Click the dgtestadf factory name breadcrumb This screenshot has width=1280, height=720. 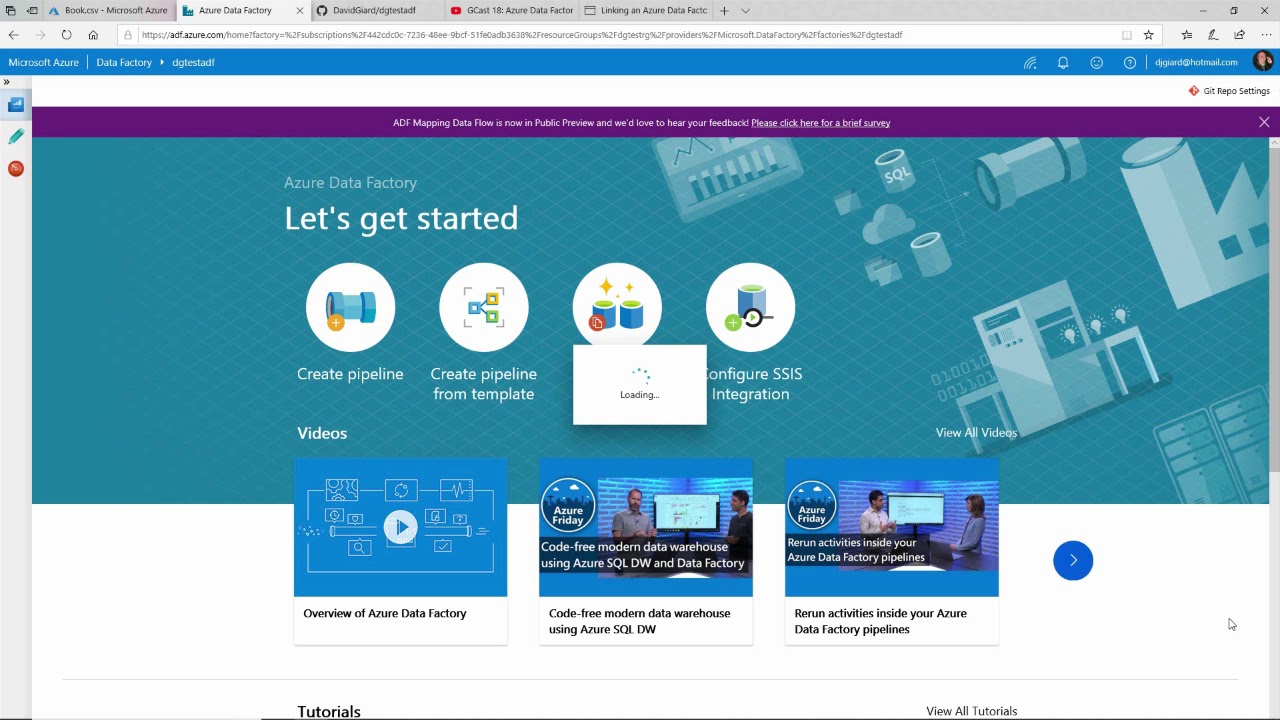click(x=193, y=62)
